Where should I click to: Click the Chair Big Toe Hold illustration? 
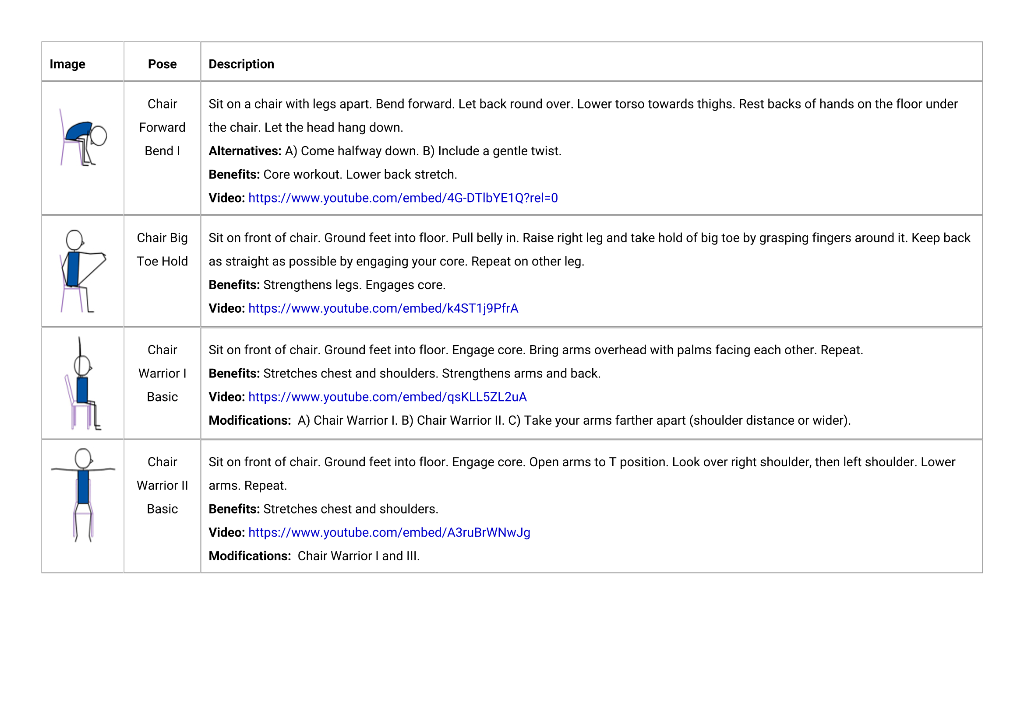click(83, 271)
